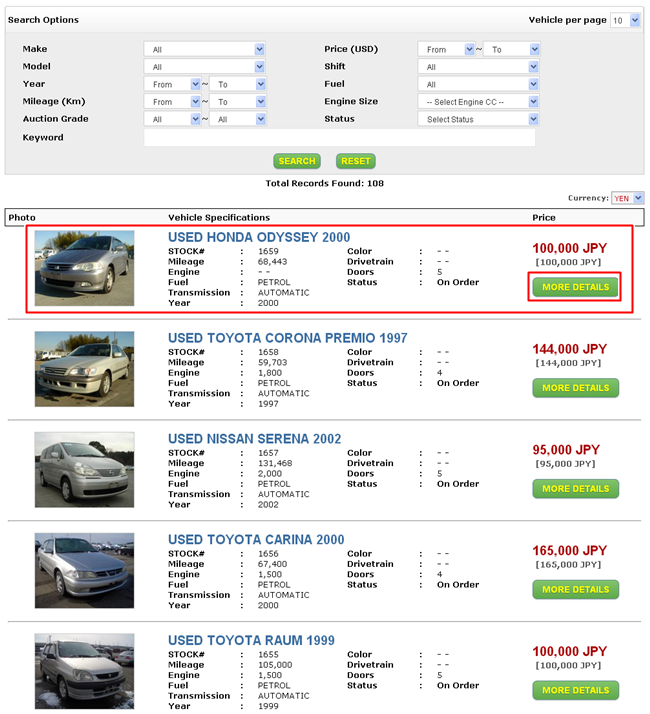This screenshot has width=650, height=714.
Task: Click stock number 1655
Action: [x=268, y=654]
